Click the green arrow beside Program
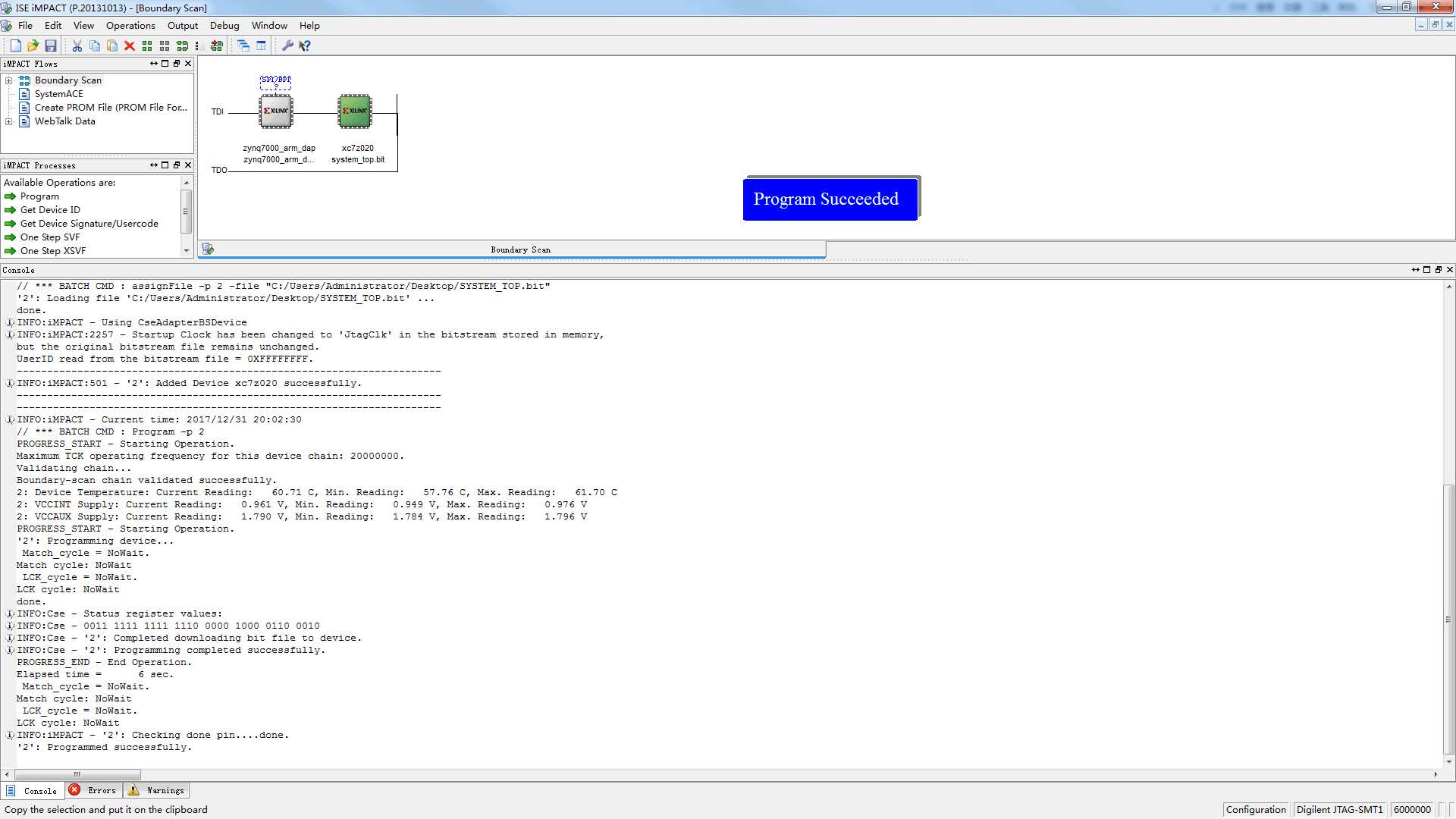Screen dimensions: 1456x819 tap(10, 196)
